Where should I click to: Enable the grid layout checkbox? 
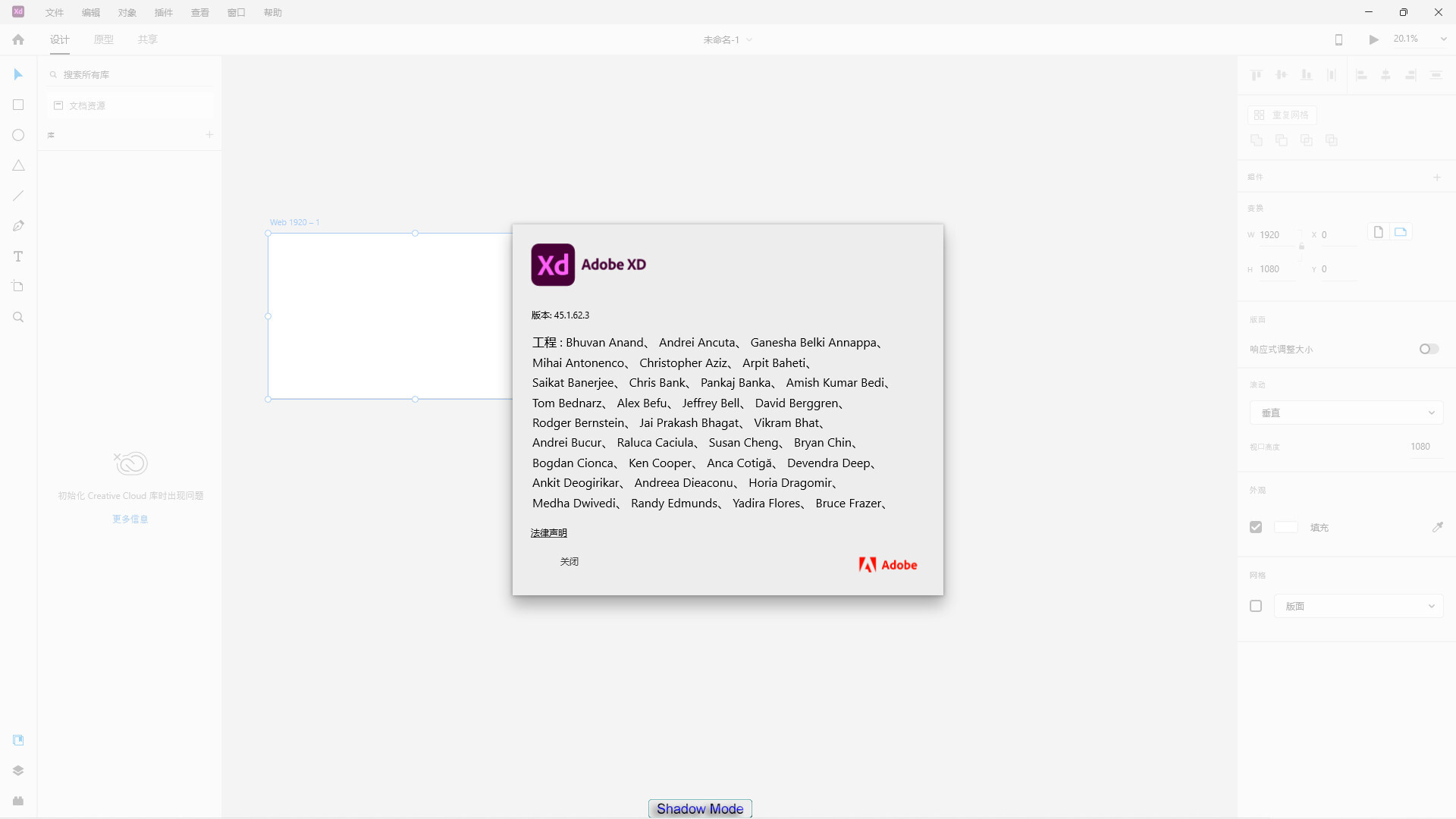(x=1256, y=606)
